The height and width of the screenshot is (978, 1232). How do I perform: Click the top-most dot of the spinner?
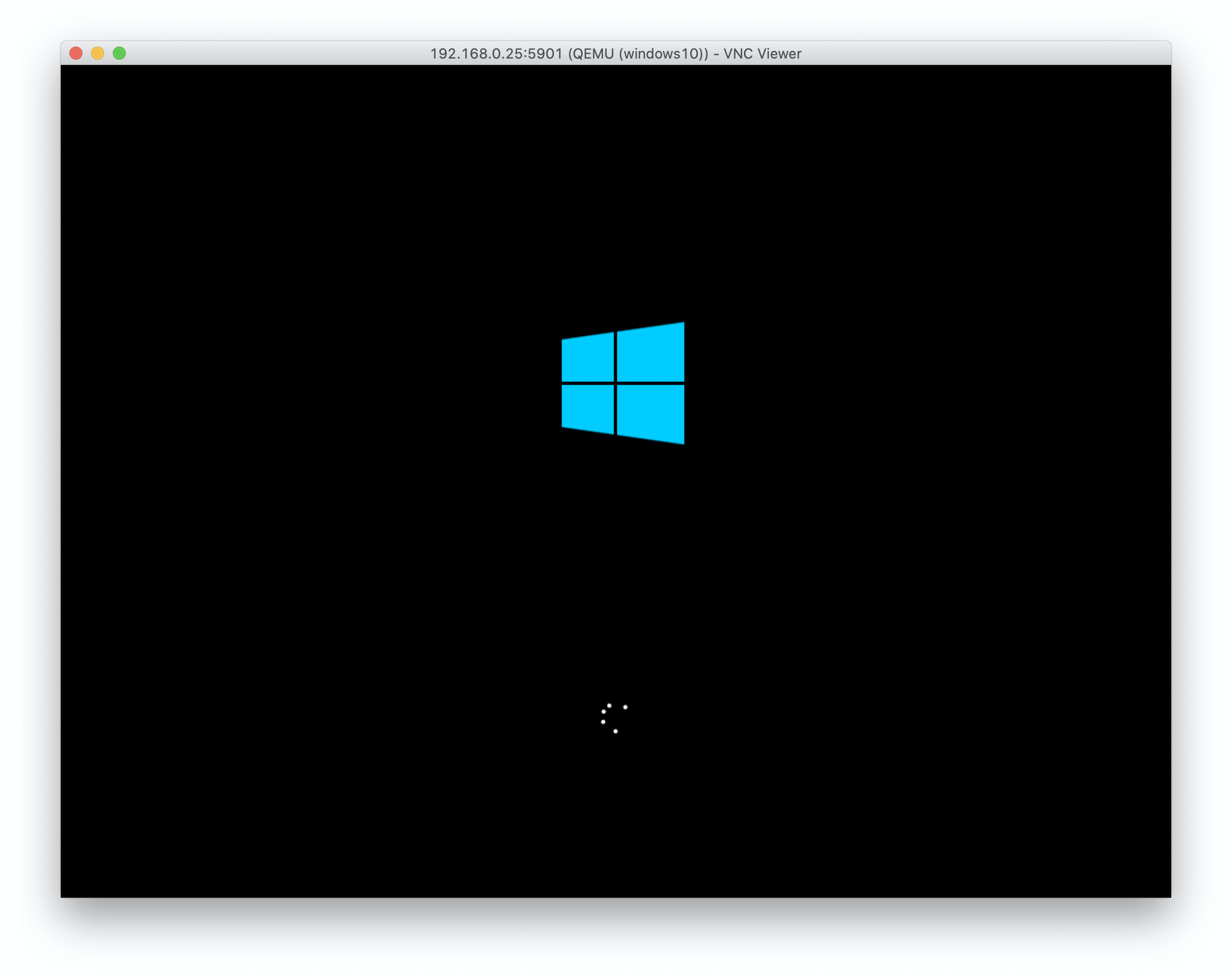(x=609, y=705)
